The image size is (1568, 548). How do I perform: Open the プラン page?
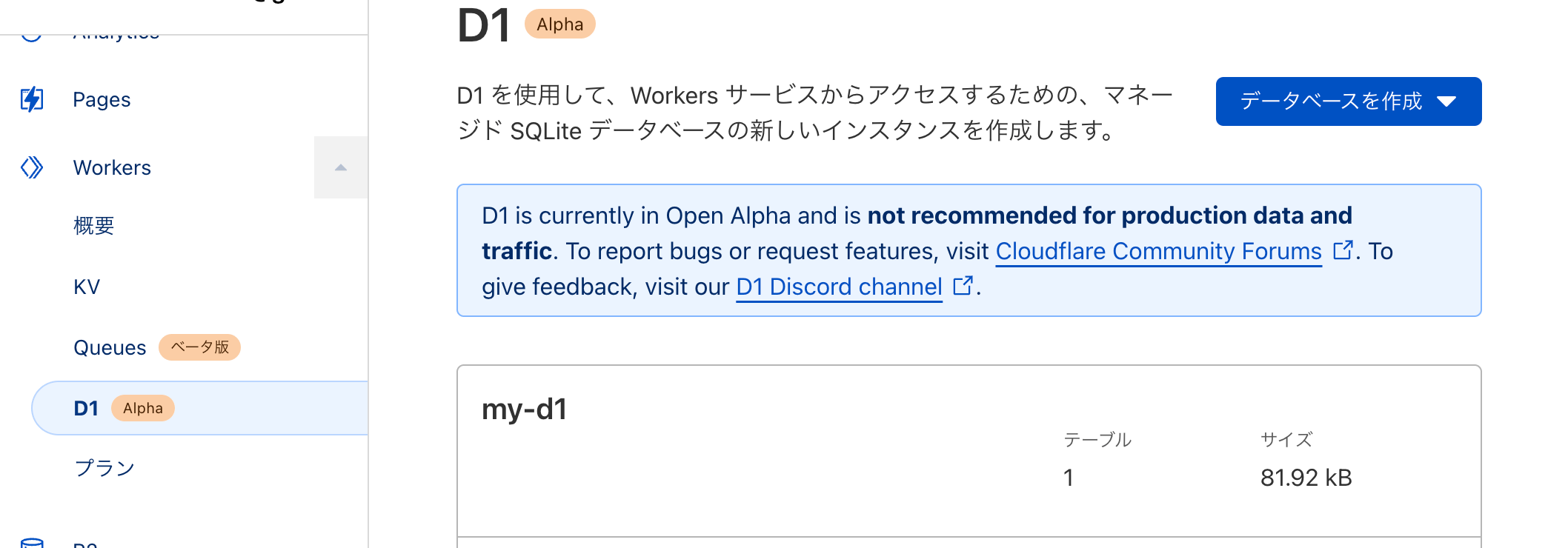(104, 467)
